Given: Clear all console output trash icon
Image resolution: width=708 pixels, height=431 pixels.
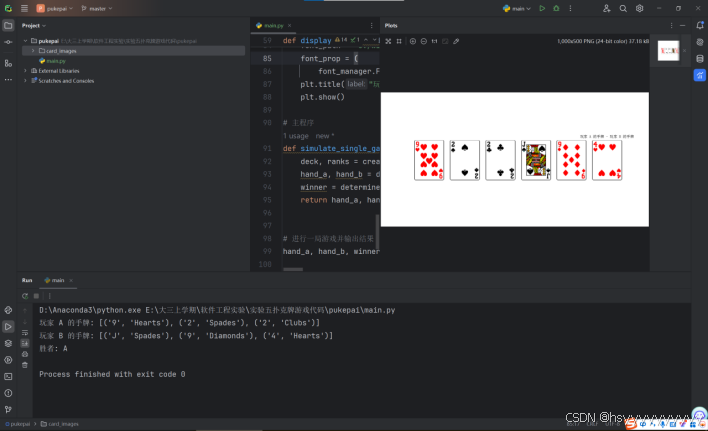Looking at the screenshot, I should coord(25,365).
